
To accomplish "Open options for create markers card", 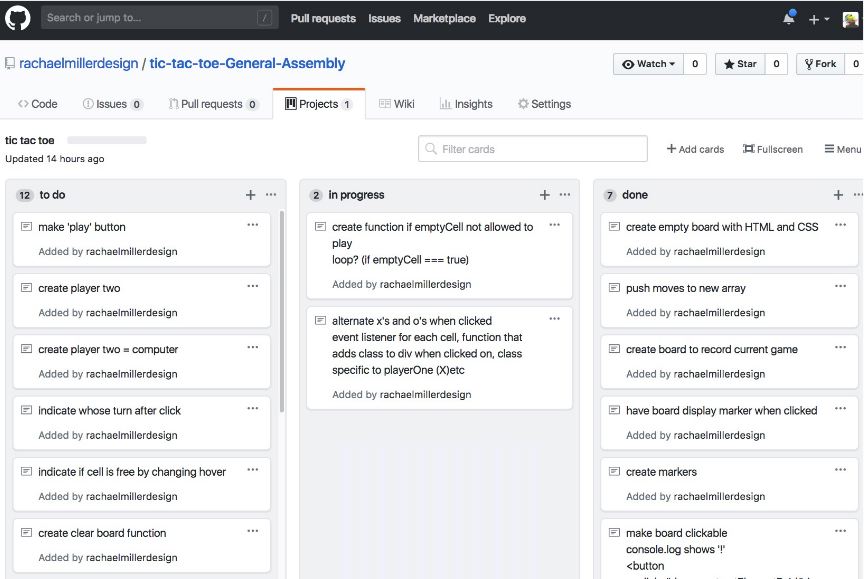I will (840, 469).
